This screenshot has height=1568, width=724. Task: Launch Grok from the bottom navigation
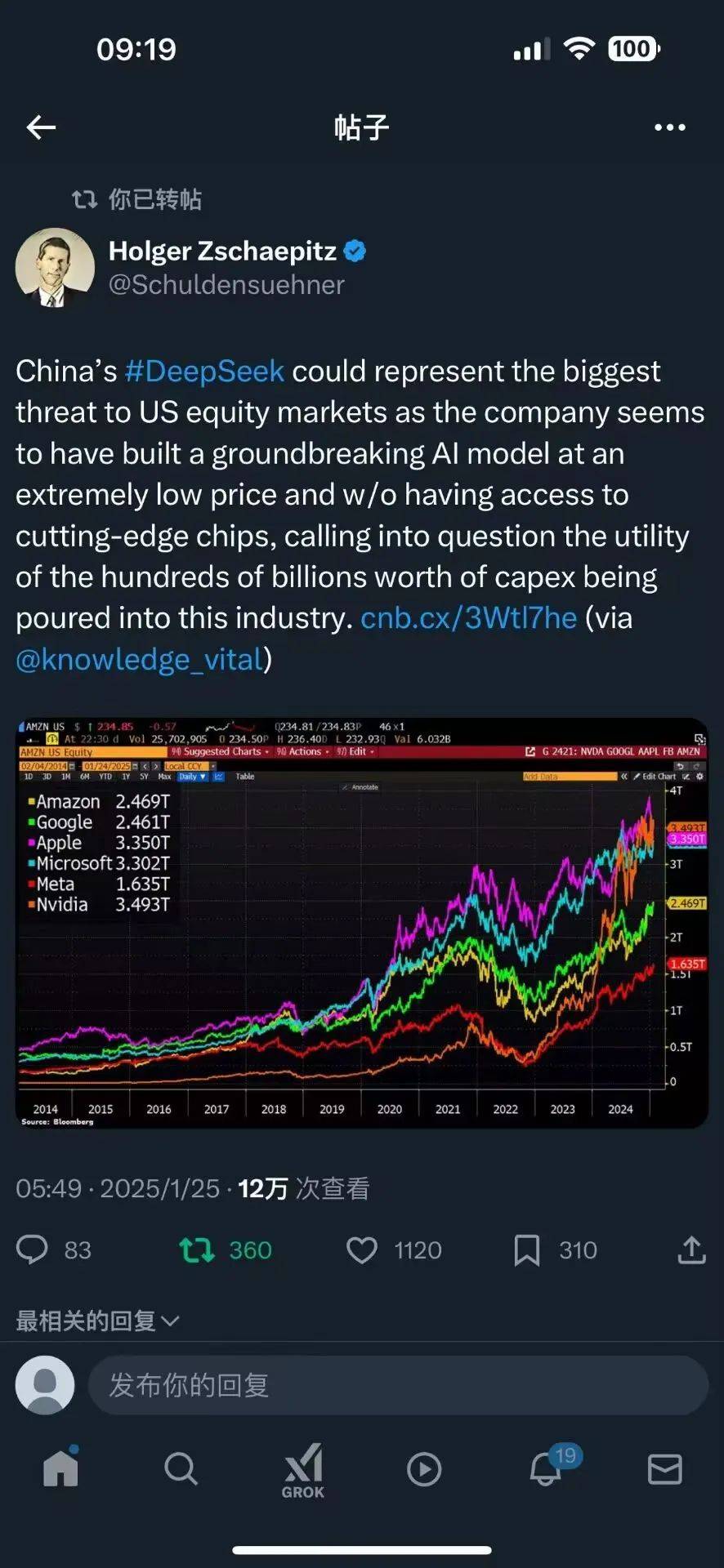[x=302, y=1466]
